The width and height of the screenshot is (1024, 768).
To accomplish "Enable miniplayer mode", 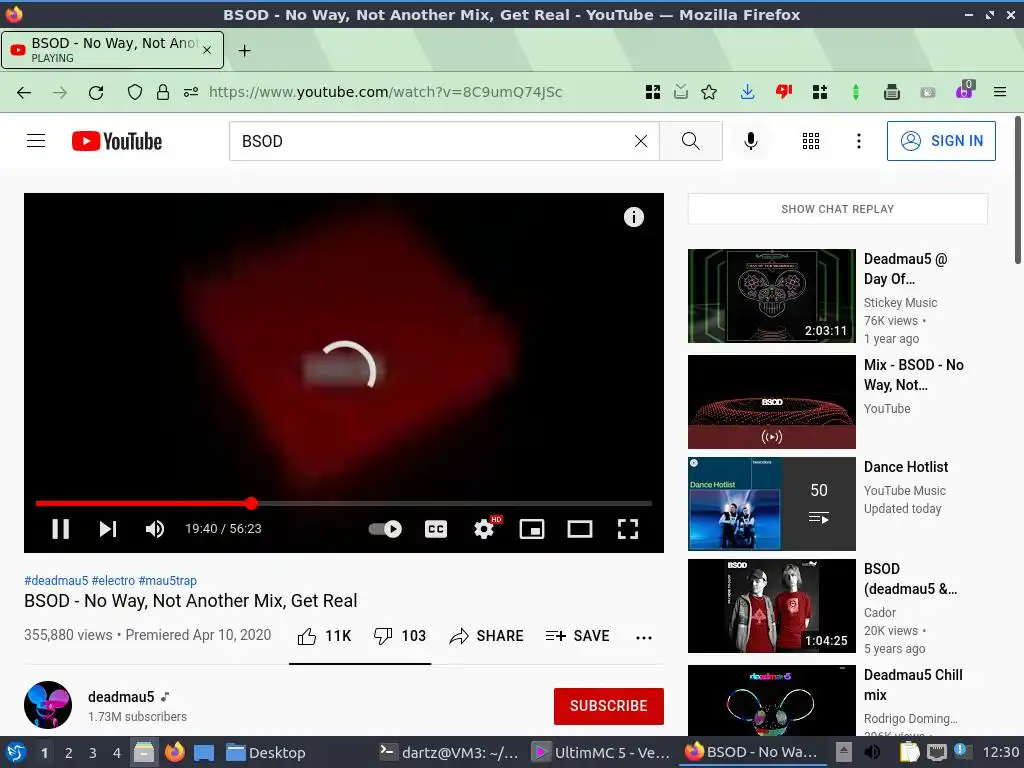I will tap(532, 528).
